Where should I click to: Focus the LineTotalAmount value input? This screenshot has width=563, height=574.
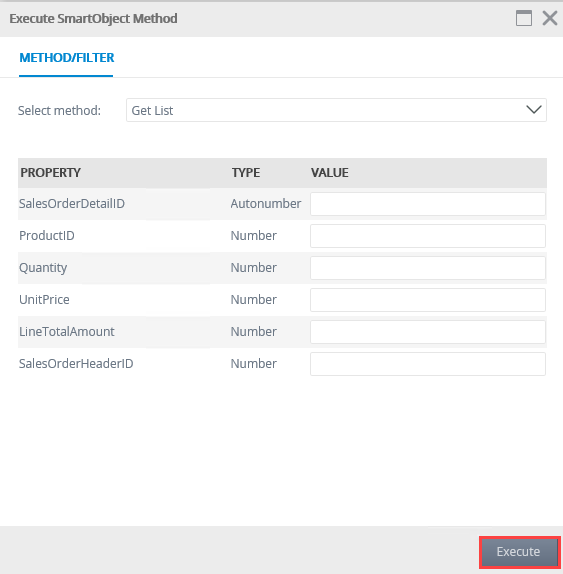(428, 332)
